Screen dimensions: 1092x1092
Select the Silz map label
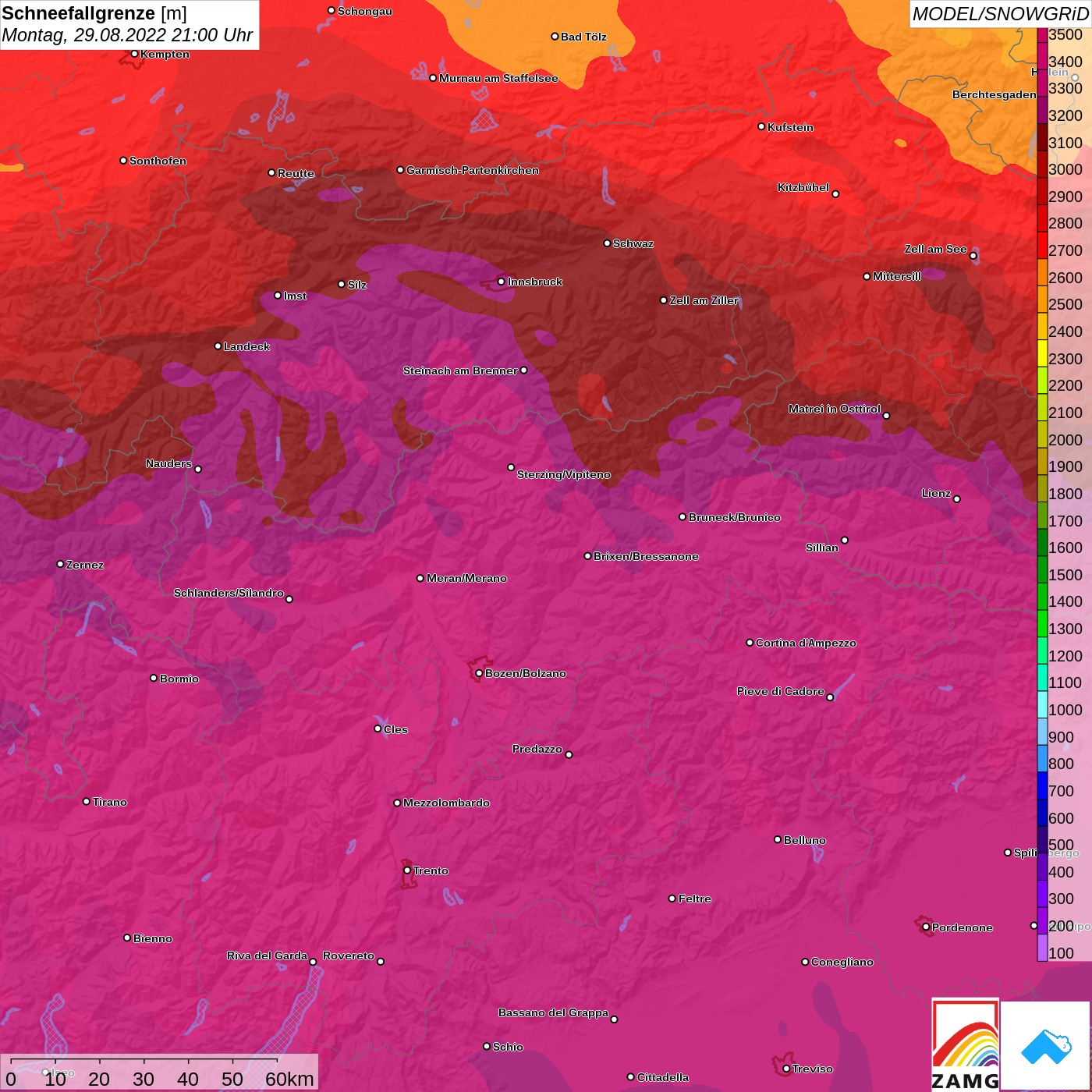(356, 285)
